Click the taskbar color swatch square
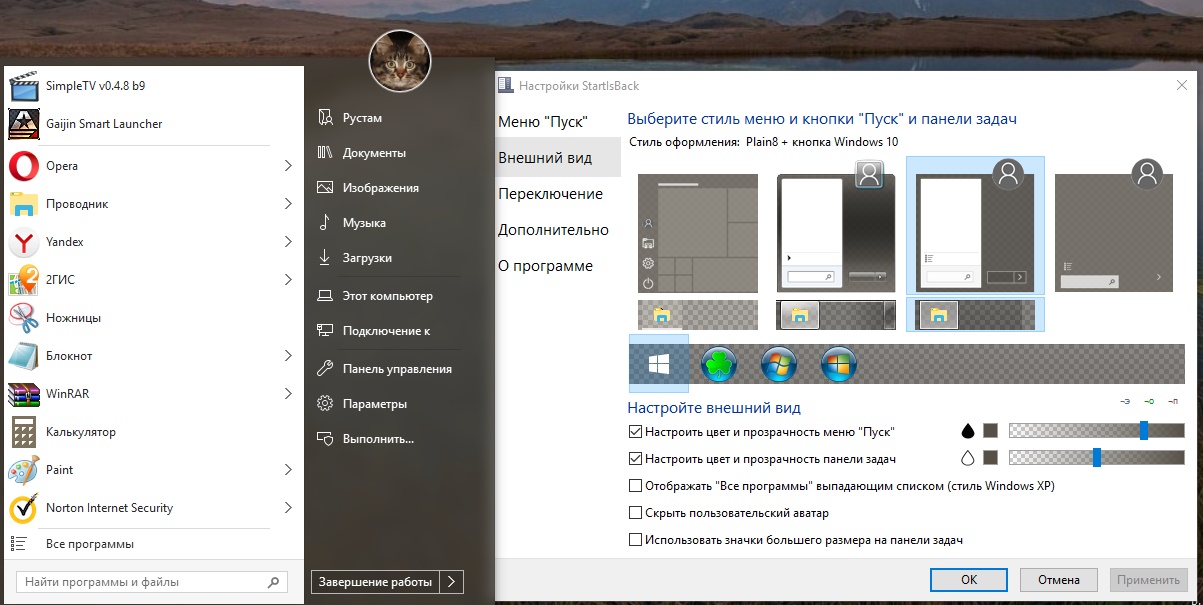Viewport: 1203px width, 605px height. point(991,458)
